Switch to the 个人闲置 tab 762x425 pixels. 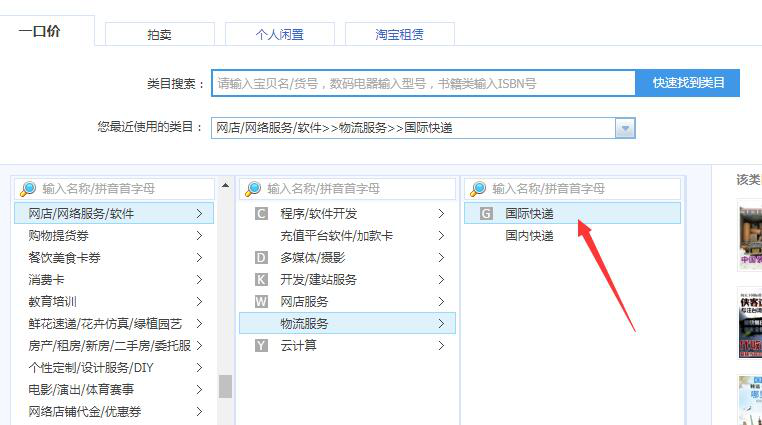[x=279, y=34]
